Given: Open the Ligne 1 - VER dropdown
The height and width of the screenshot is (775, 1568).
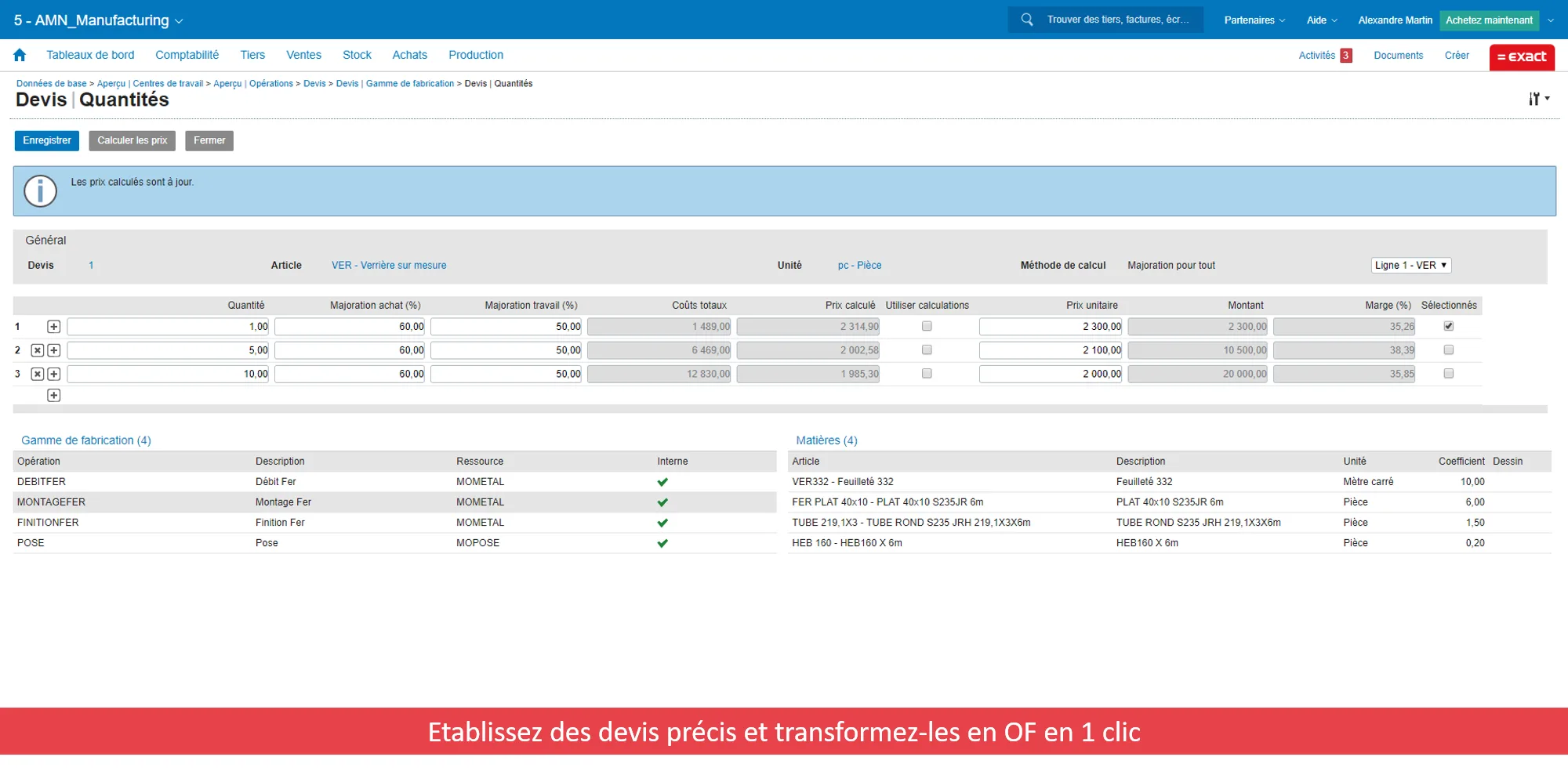Looking at the screenshot, I should coord(1411,266).
